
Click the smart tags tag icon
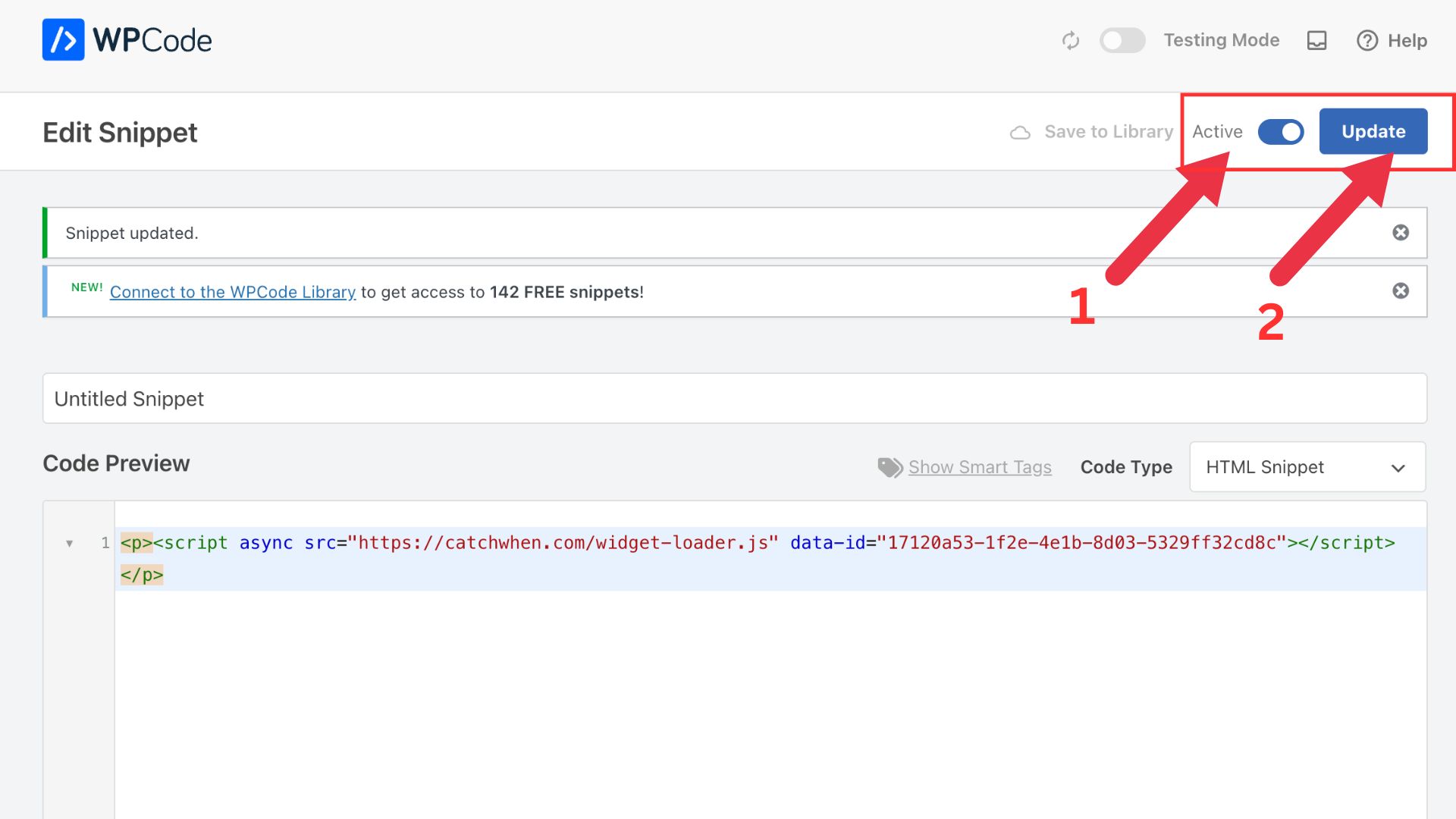[x=890, y=467]
